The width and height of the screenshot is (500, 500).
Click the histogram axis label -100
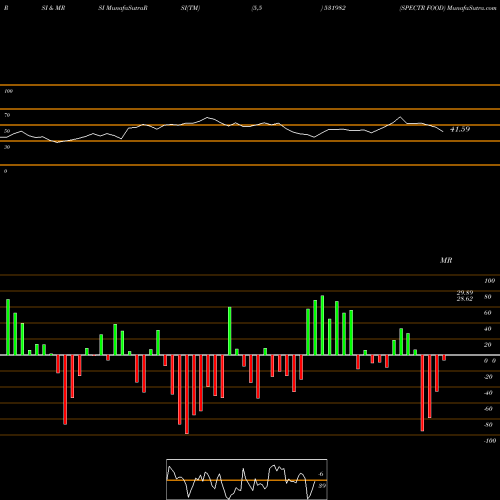pos(490,441)
